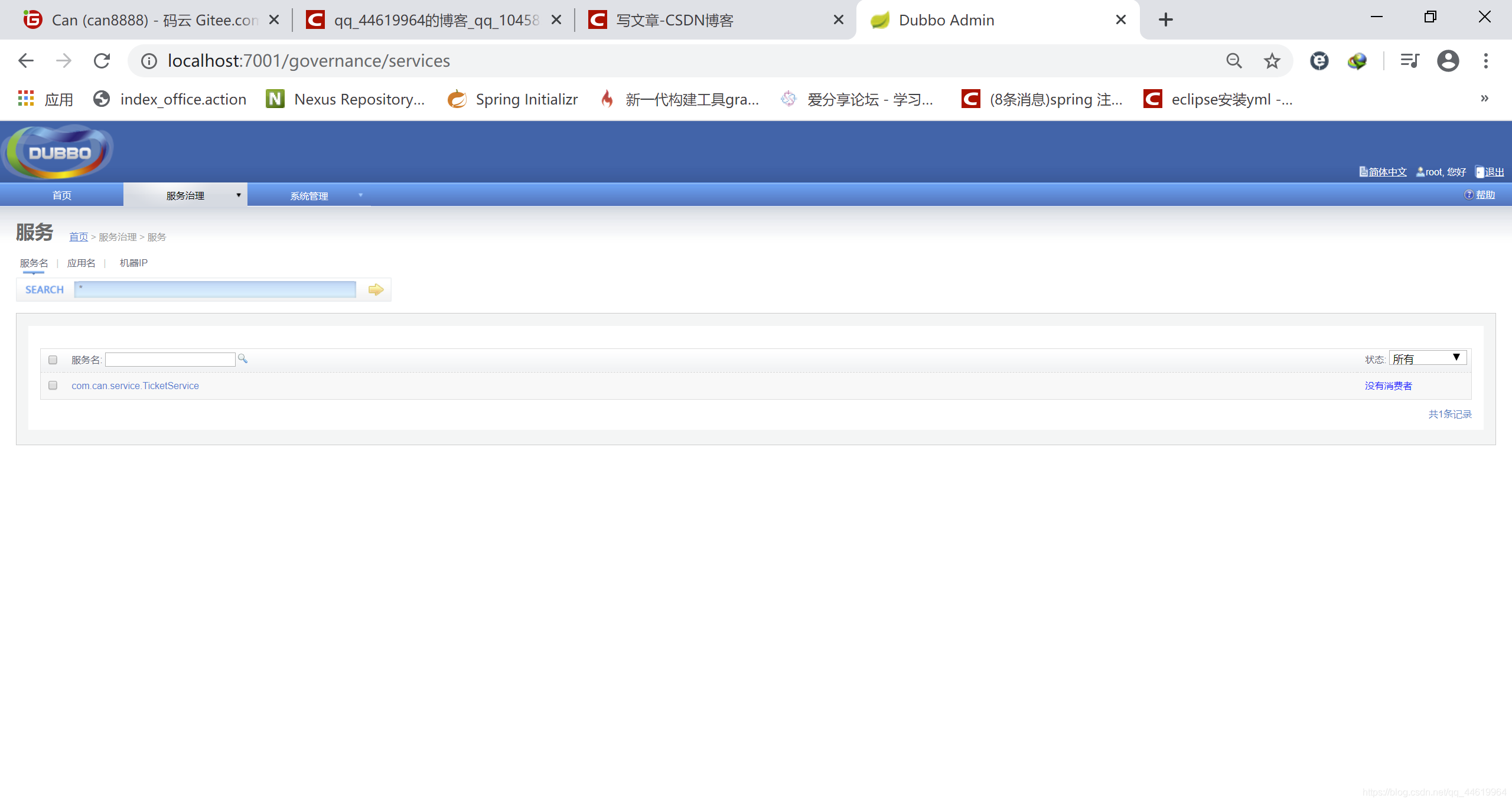Switch to the 应用名 search tab
This screenshot has width=1512, height=803.
point(81,263)
